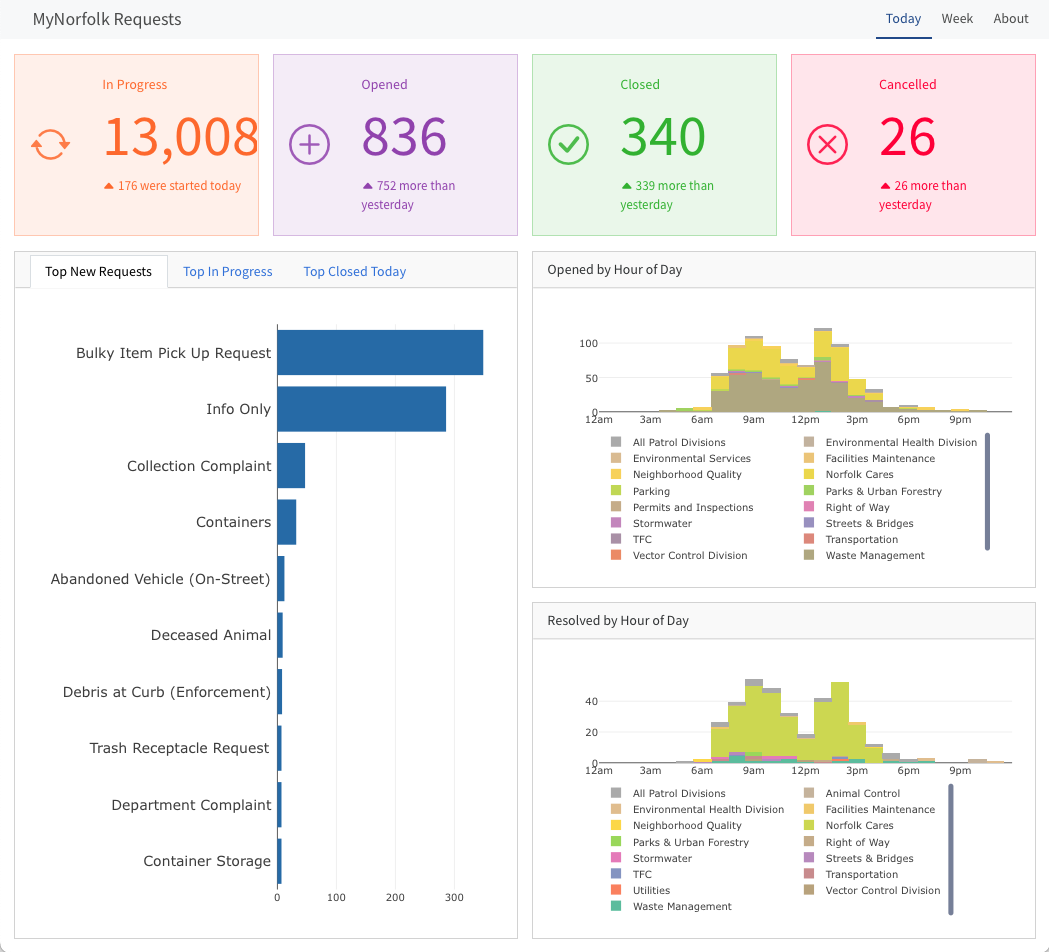This screenshot has height=952, width=1049.
Task: Click the orange triangle beside '176 were started today'
Action: pos(108,186)
